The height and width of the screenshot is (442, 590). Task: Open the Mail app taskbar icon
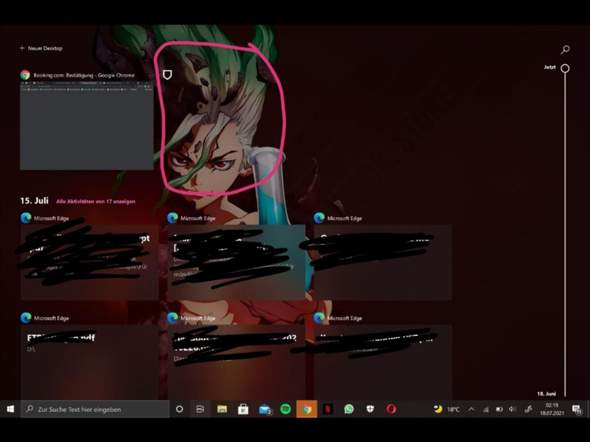point(265,409)
